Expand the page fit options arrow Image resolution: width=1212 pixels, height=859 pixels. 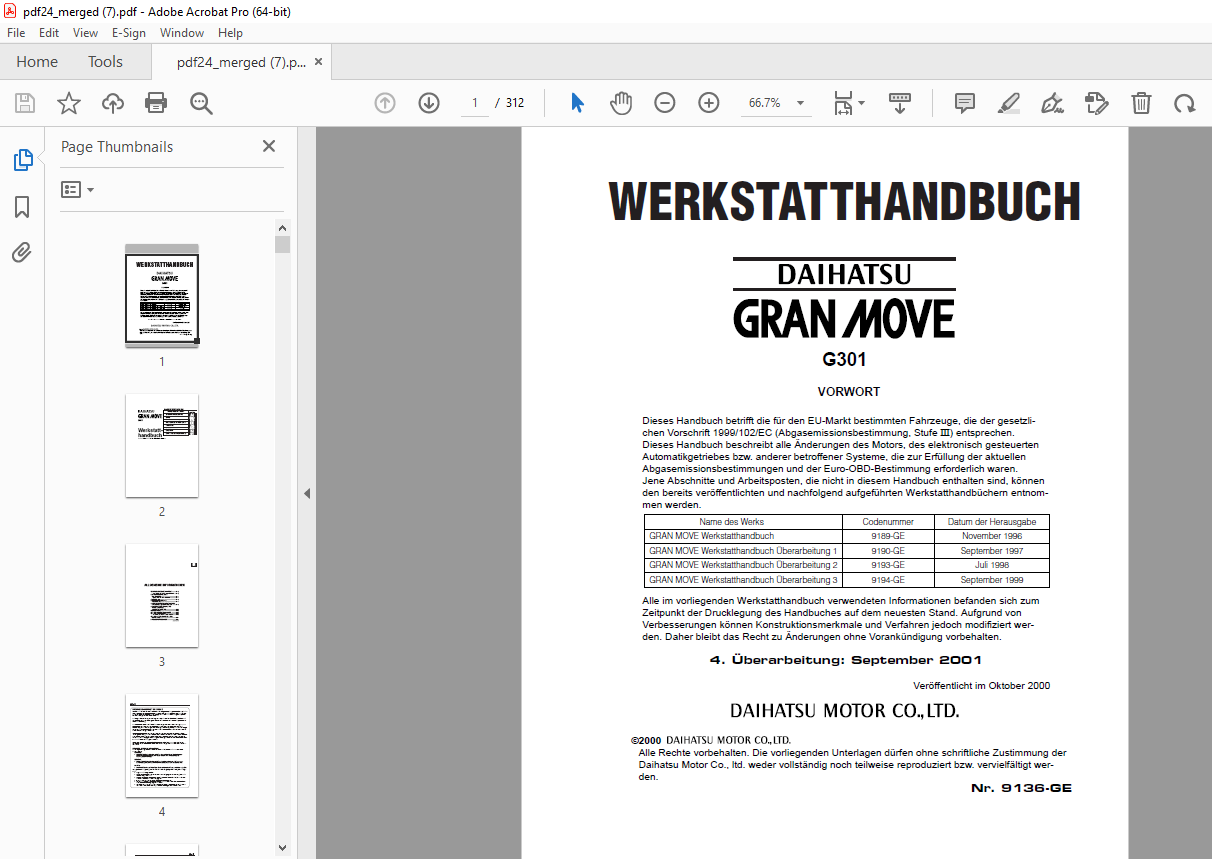862,102
